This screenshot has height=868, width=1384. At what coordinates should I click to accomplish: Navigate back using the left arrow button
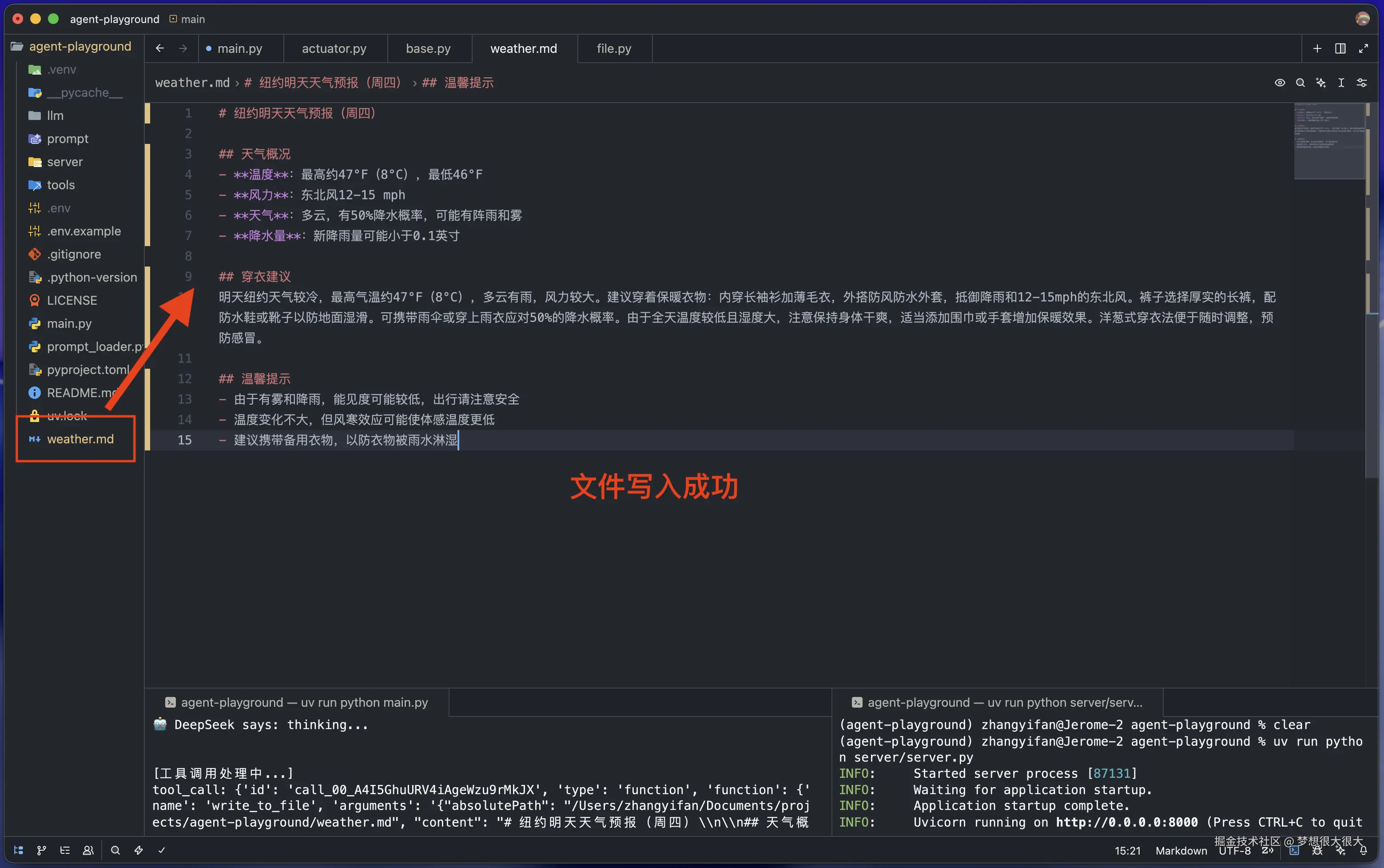159,48
